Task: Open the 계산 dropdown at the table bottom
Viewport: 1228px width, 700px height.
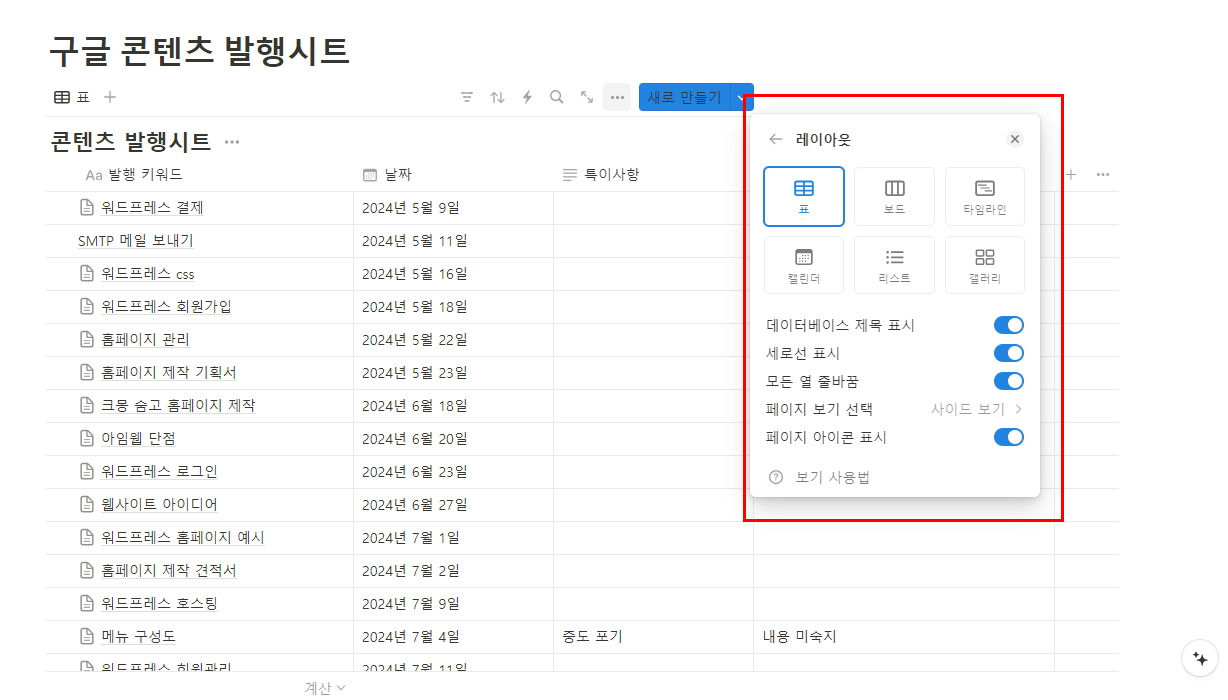Action: pyautogui.click(x=322, y=688)
